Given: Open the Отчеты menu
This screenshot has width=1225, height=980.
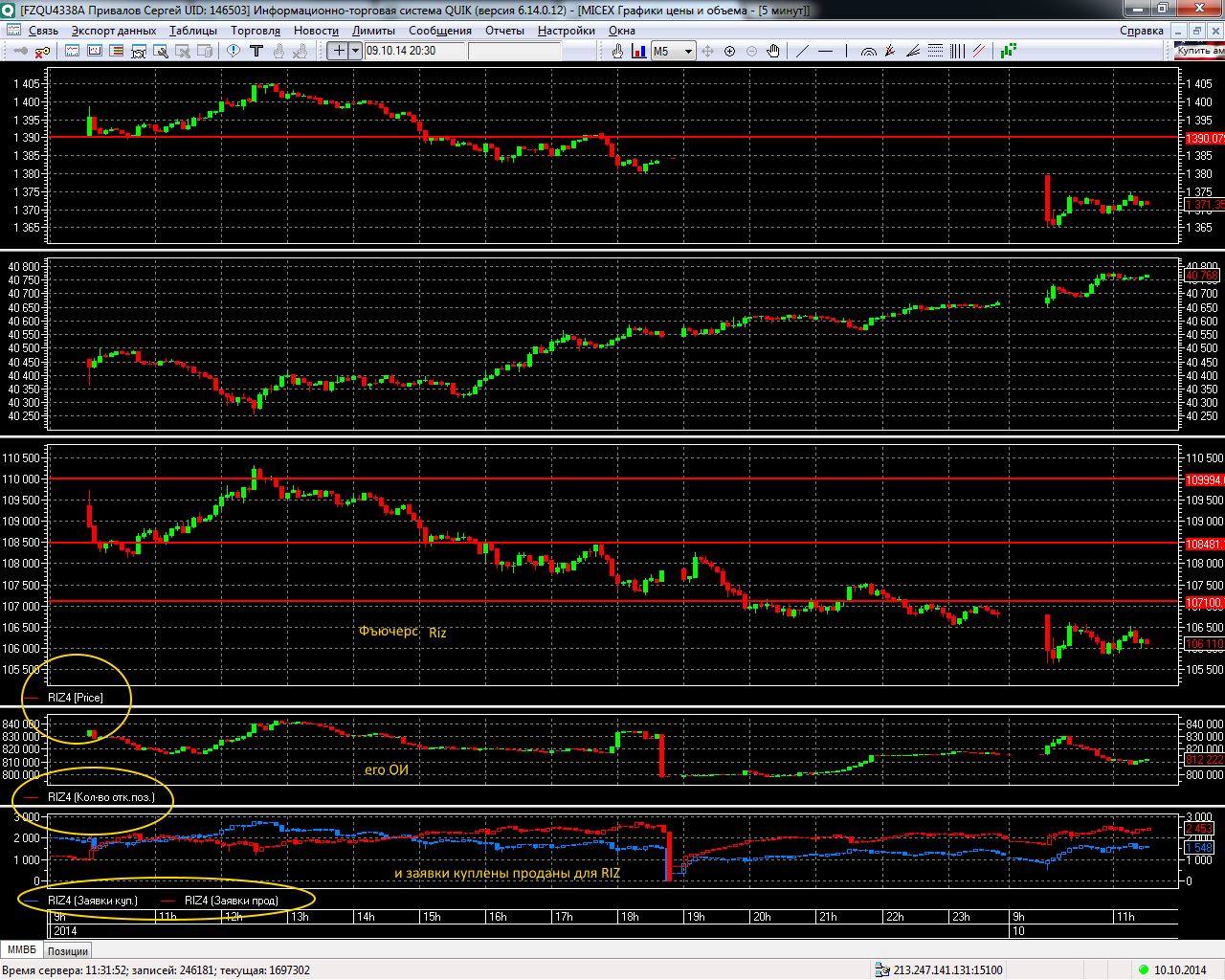Looking at the screenshot, I should click(504, 31).
